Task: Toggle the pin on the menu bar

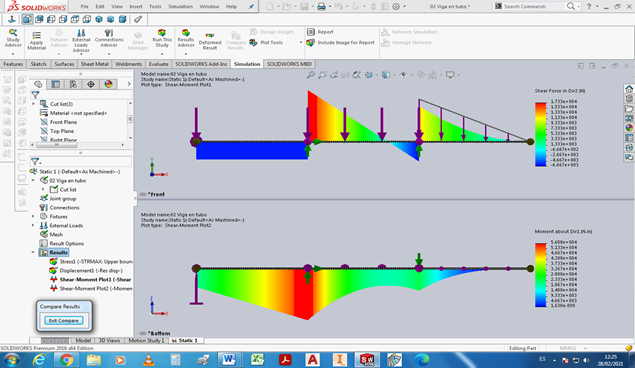Action: (251, 6)
